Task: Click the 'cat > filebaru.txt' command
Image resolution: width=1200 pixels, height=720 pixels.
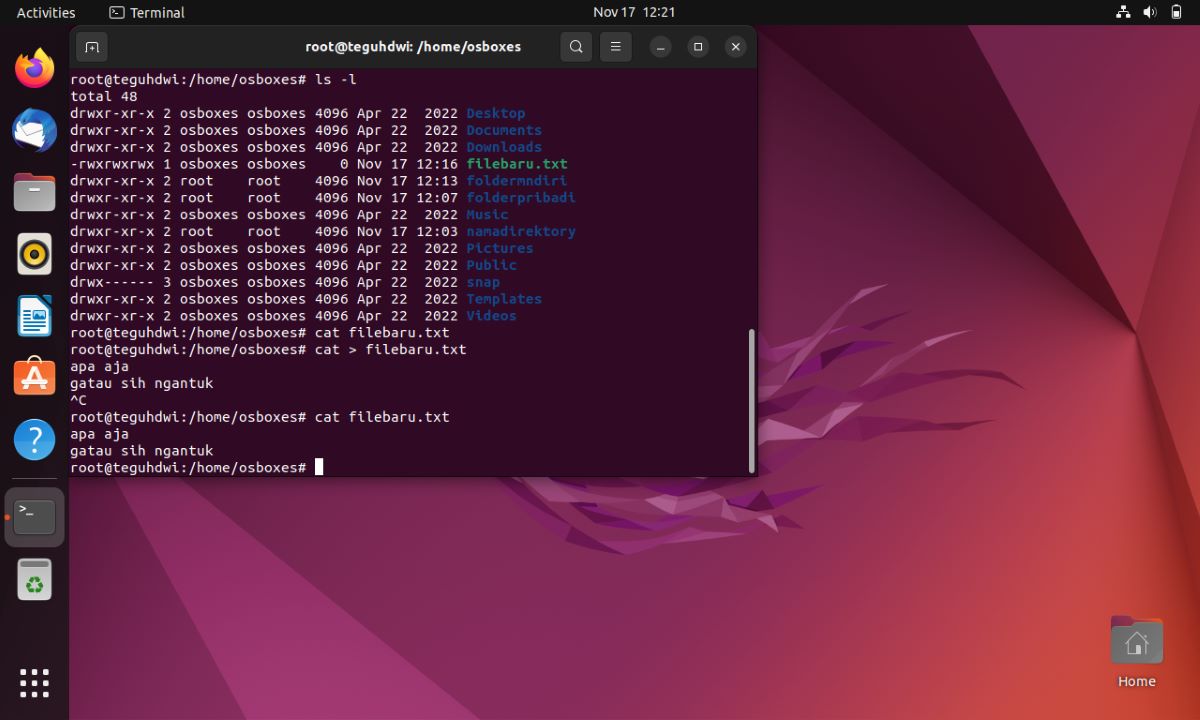Action: pos(390,349)
